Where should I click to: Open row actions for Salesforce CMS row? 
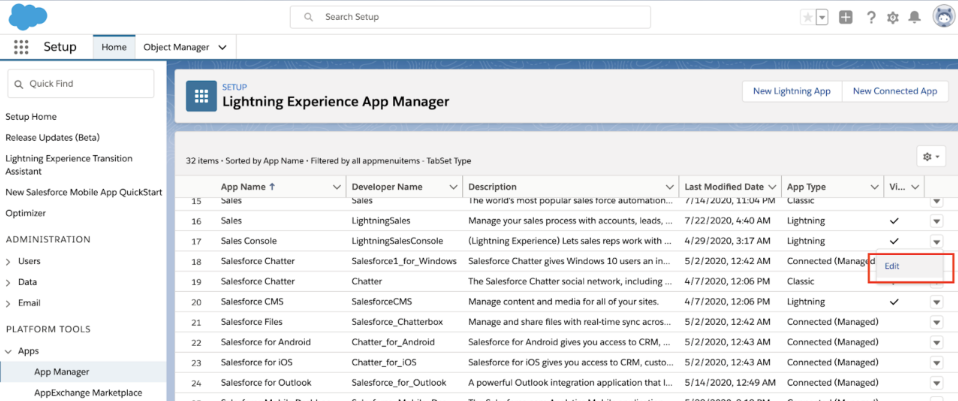937,302
